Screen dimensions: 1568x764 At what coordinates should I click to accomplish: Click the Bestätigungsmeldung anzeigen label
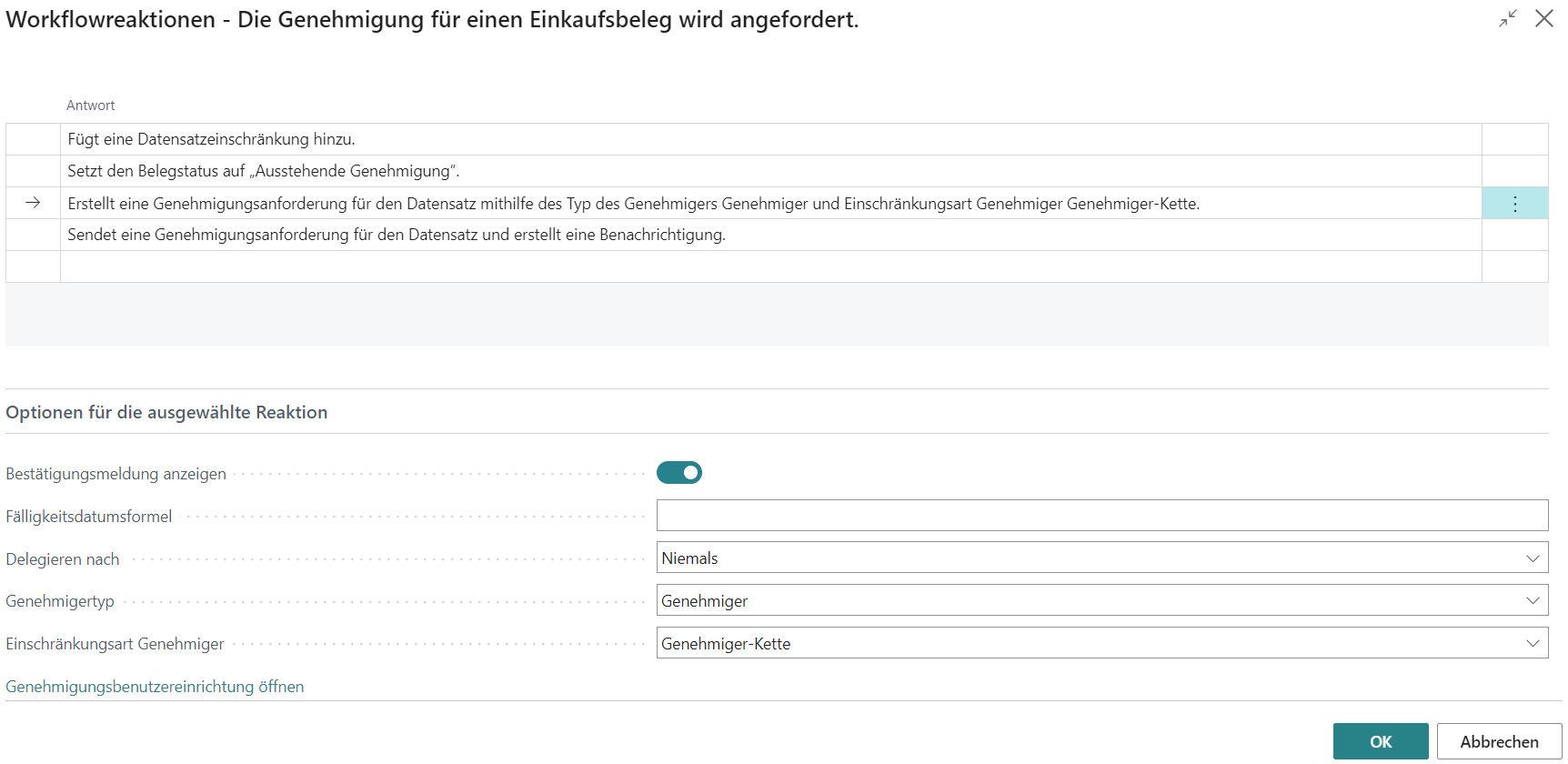[116, 474]
